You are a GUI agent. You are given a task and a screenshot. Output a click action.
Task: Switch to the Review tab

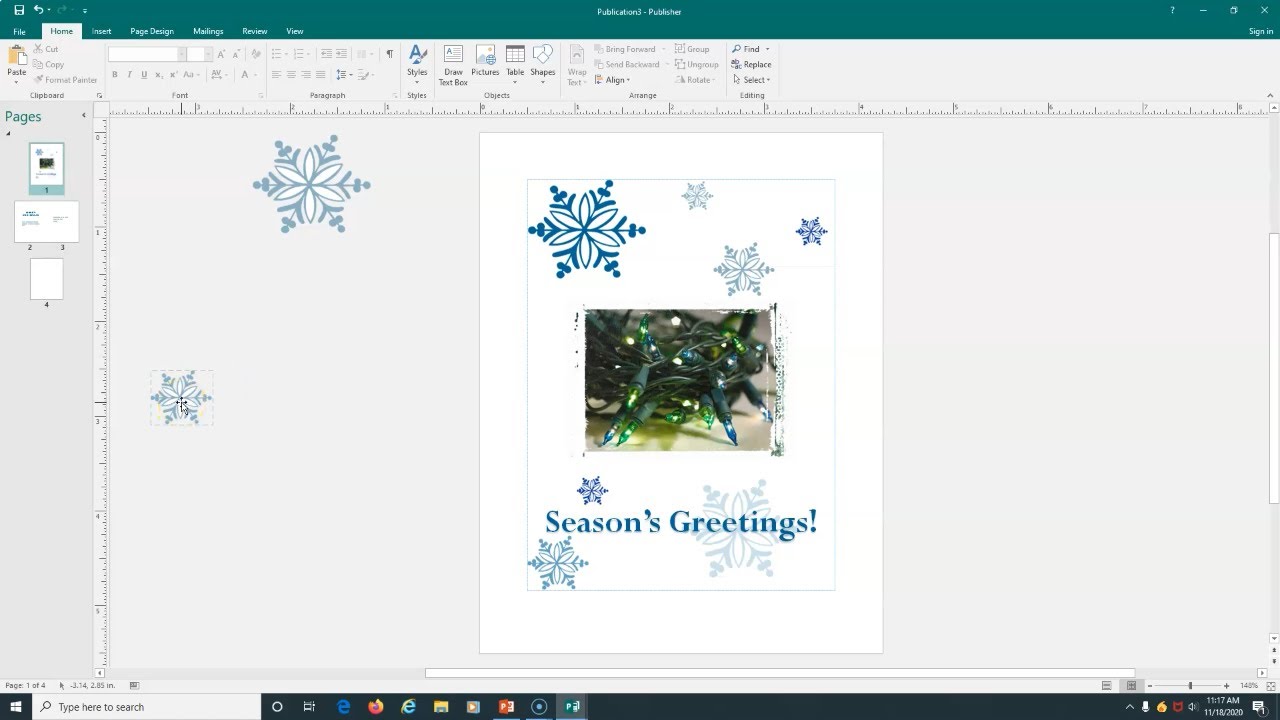coord(254,31)
